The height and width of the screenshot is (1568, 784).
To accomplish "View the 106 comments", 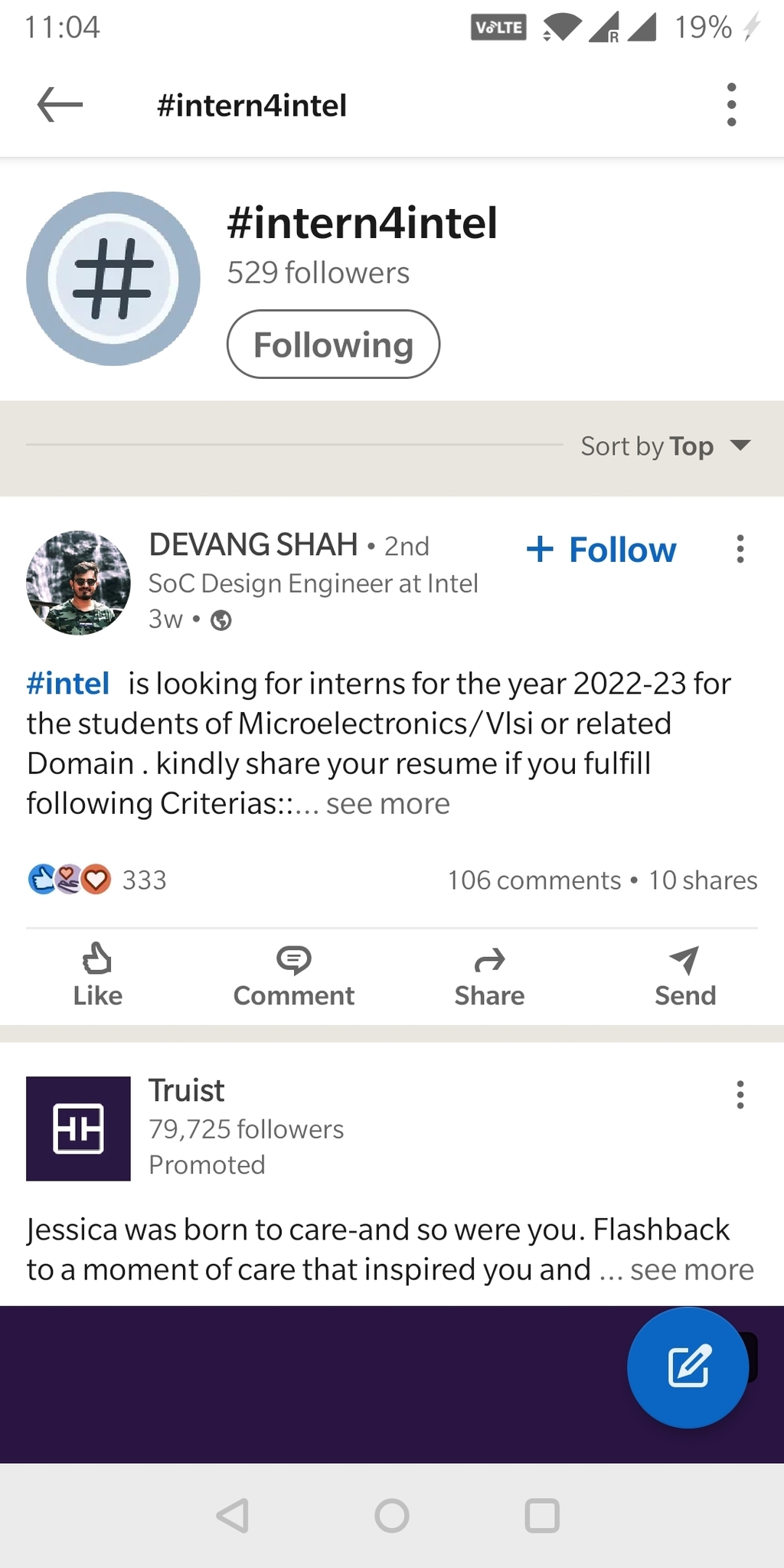I will [534, 880].
